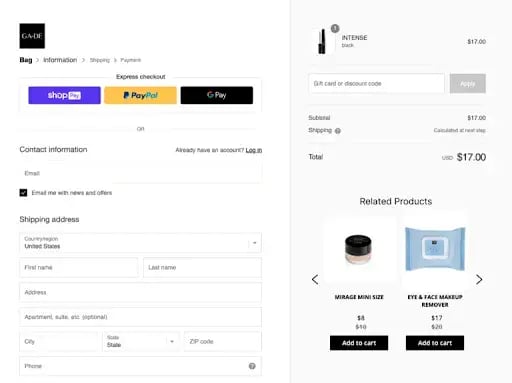Add Mirage Mini Size to cart
512x383 pixels.
[x=359, y=343]
